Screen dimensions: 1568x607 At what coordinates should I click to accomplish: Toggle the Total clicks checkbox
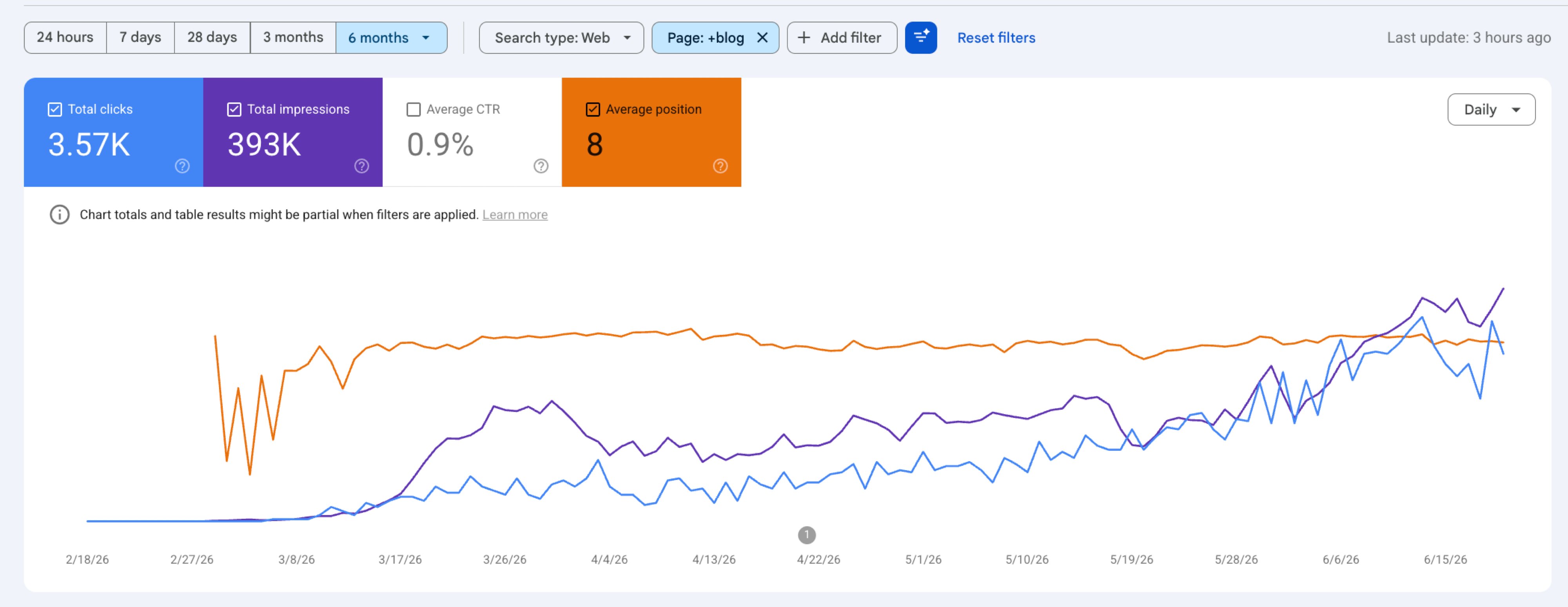[55, 109]
